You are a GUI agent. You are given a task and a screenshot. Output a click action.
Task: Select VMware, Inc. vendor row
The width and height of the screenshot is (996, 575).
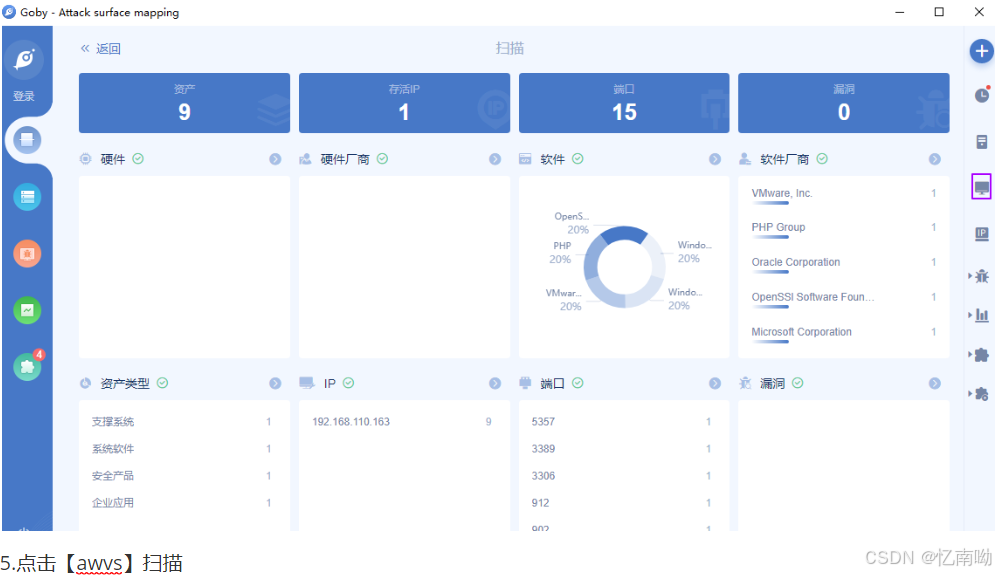844,195
